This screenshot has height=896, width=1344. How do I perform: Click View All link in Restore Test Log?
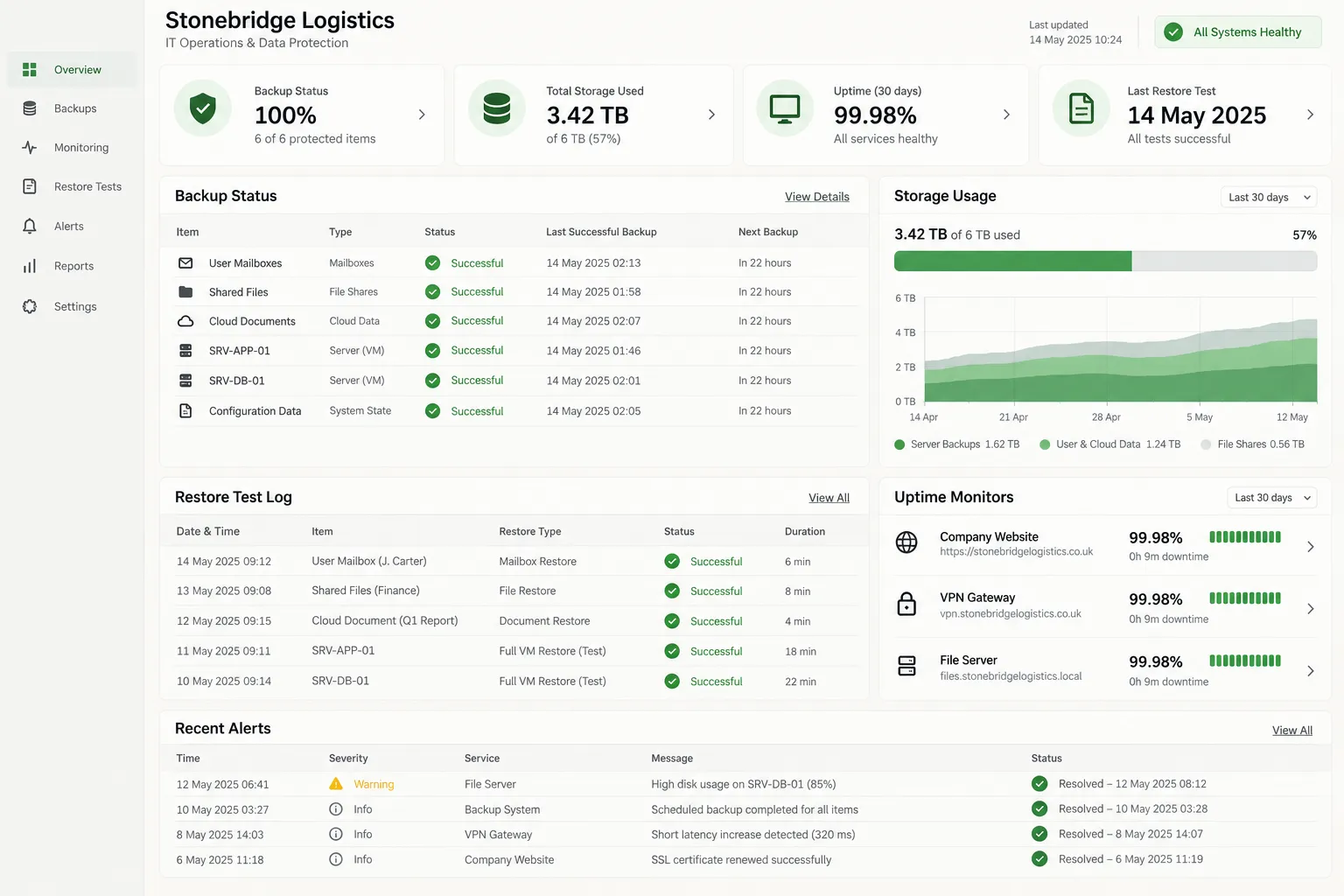(829, 498)
